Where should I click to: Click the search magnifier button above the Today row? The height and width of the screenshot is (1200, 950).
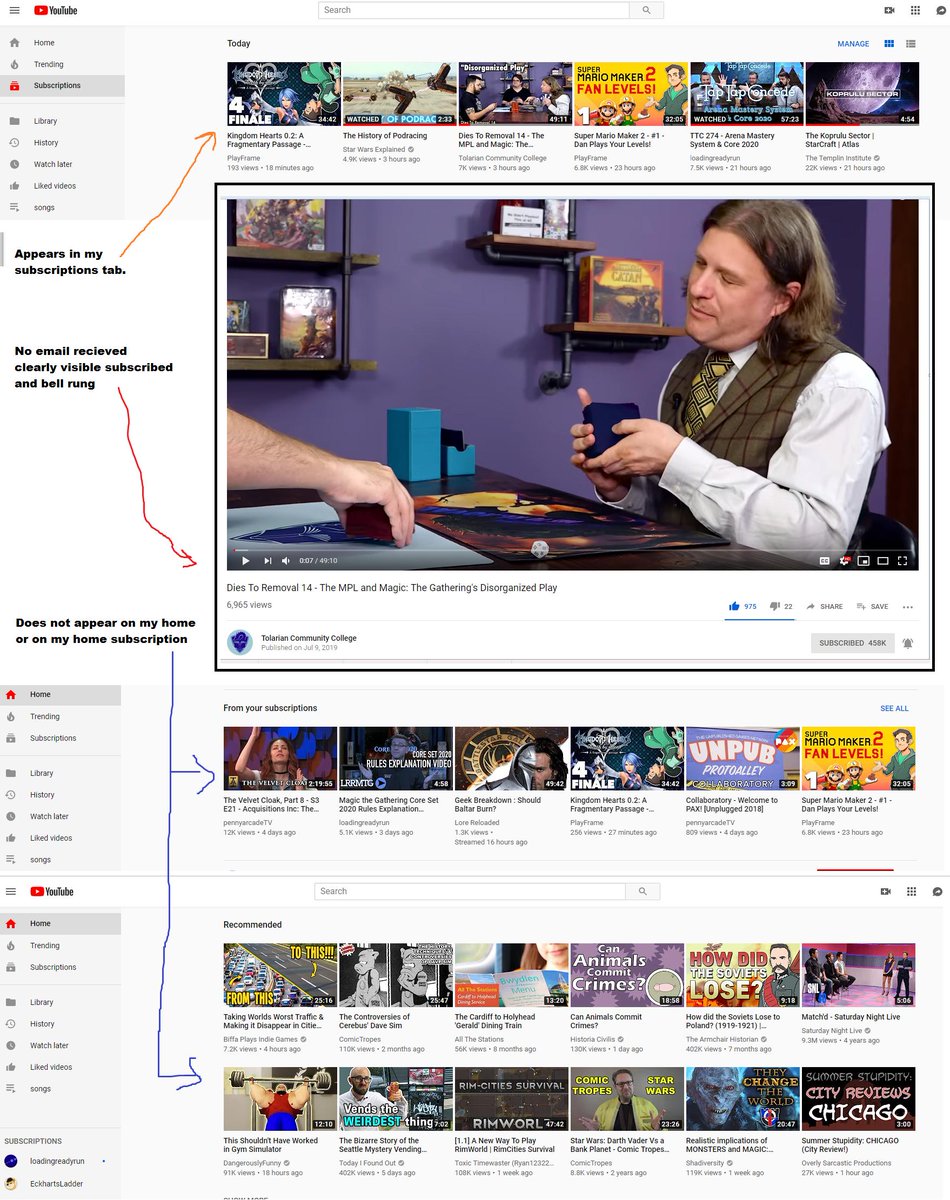tap(647, 10)
